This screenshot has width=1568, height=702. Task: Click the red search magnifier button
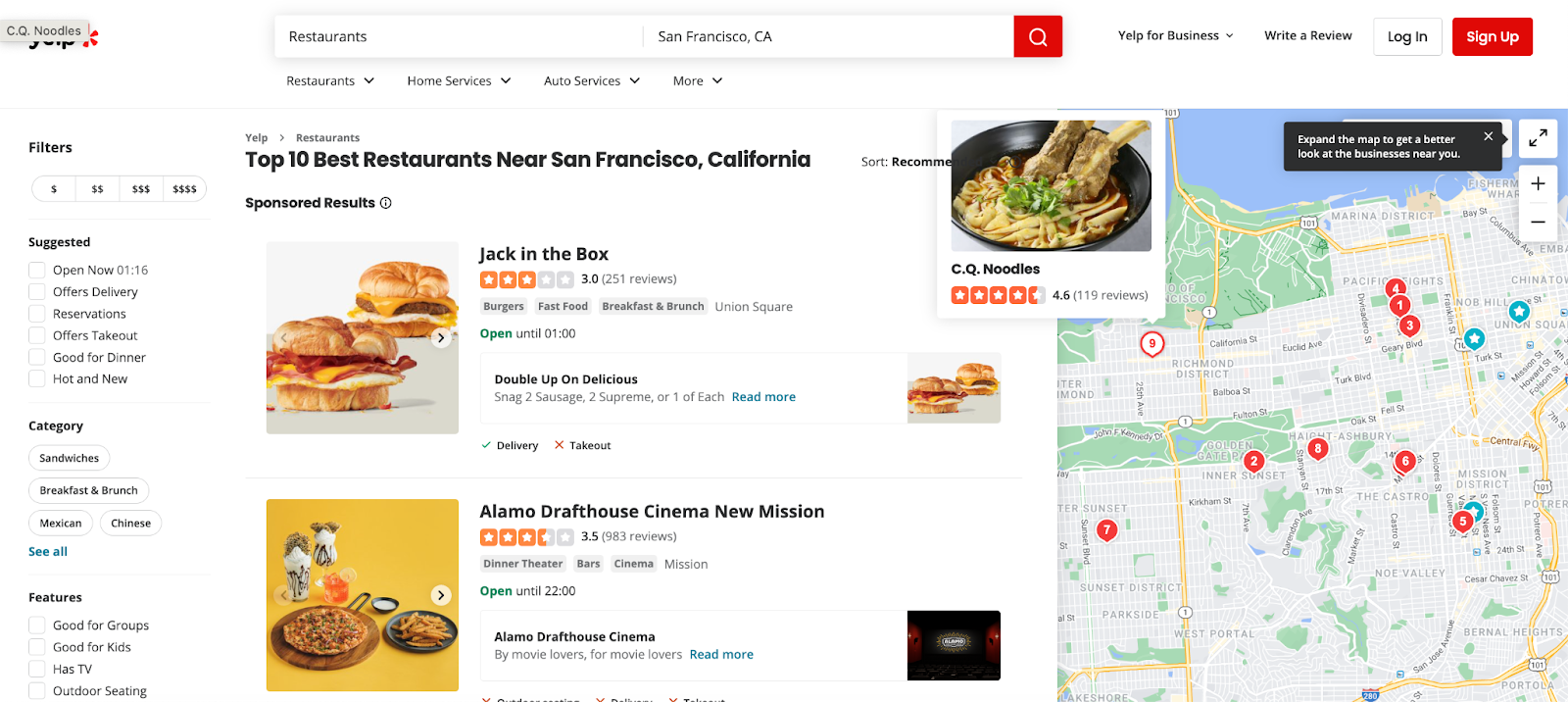coord(1038,36)
